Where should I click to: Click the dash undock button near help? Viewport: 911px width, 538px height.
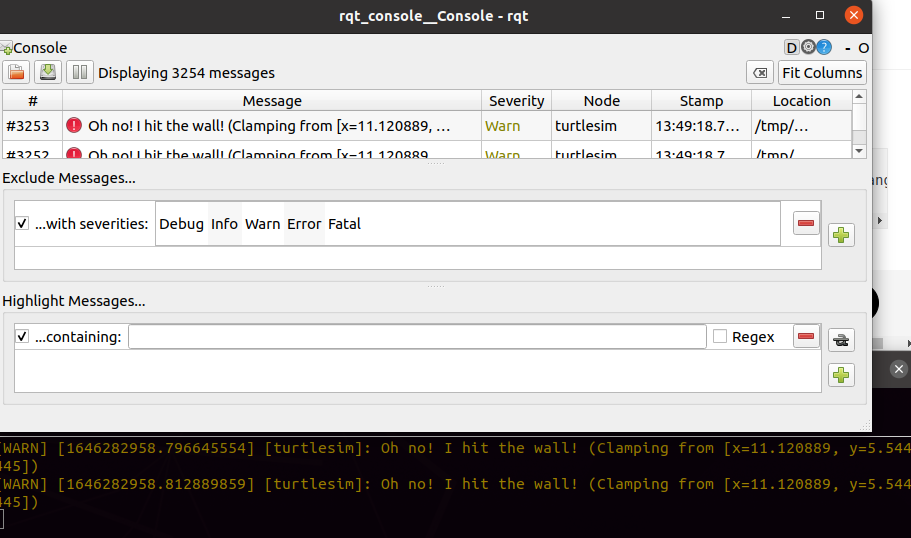[848, 48]
